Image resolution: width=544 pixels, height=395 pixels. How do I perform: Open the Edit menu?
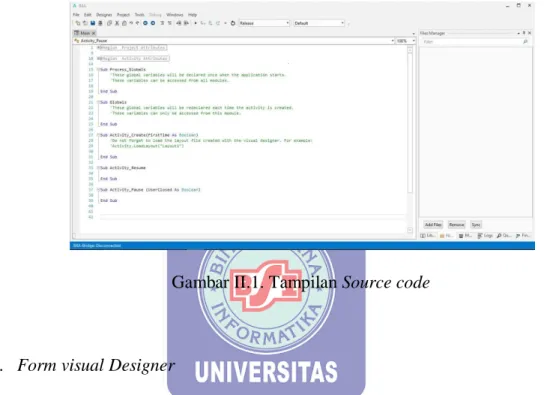pos(87,15)
